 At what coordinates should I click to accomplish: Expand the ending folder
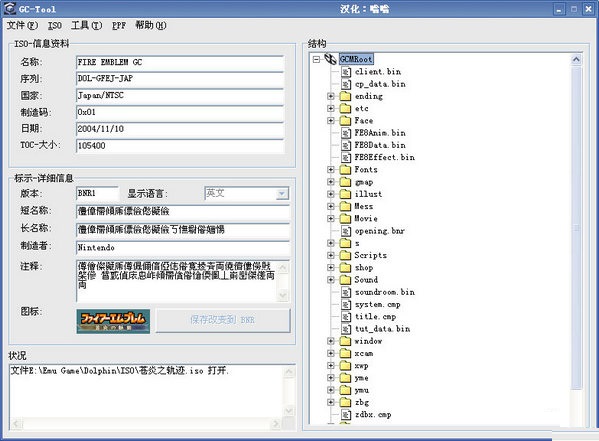pos(331,96)
